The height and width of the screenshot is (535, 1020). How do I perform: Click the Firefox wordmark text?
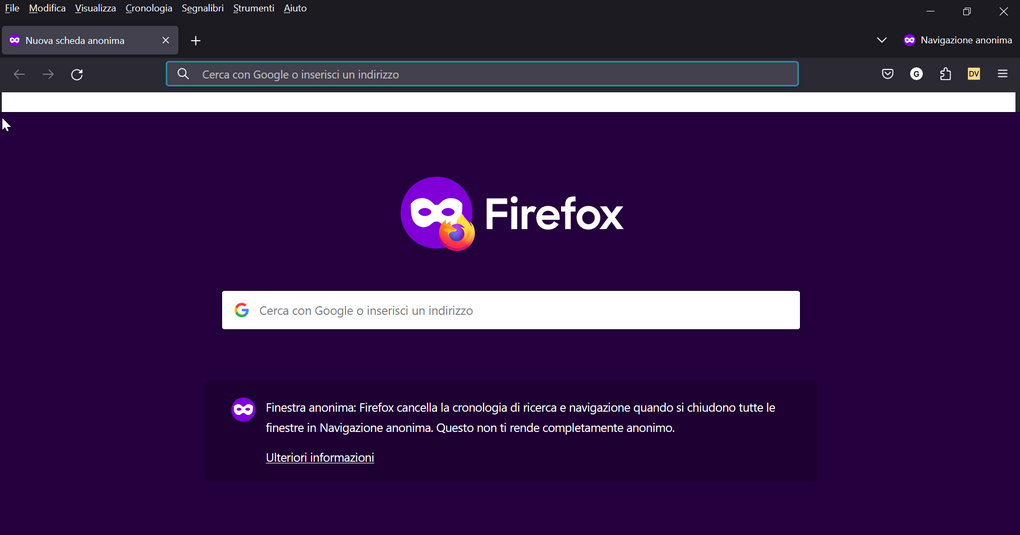click(554, 214)
